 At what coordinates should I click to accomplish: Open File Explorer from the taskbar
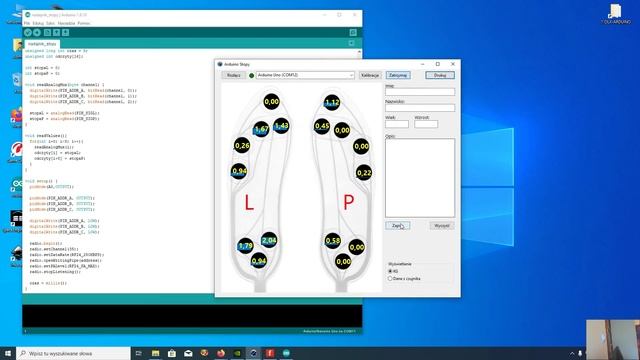156,353
